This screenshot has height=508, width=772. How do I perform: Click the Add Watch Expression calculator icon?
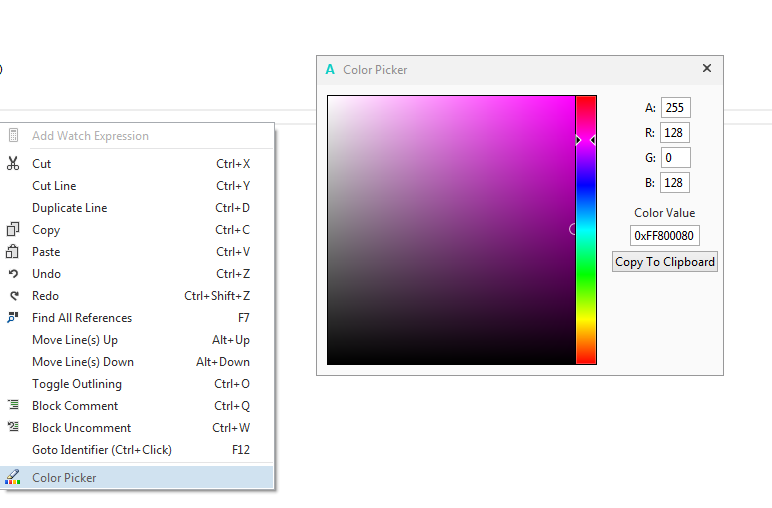tap(13, 135)
